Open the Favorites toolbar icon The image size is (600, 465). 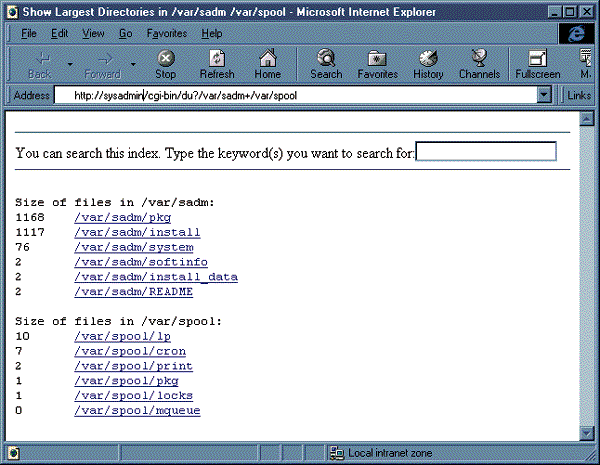pyautogui.click(x=377, y=63)
